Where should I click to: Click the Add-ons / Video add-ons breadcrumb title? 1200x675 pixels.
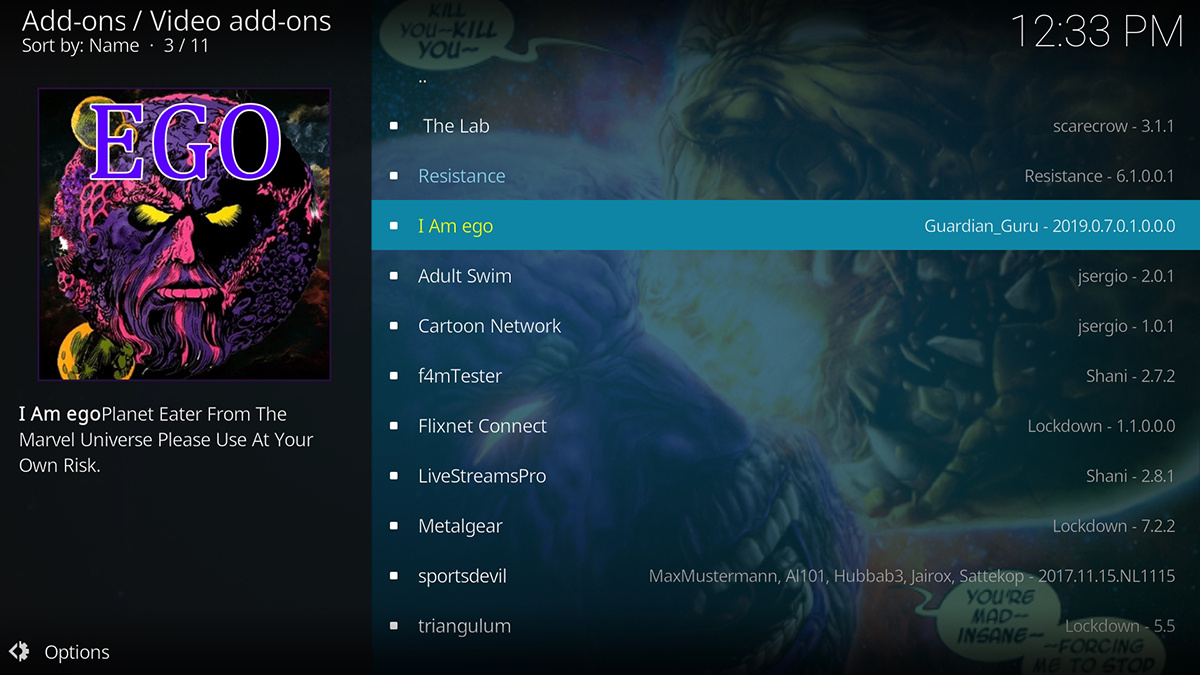point(176,20)
